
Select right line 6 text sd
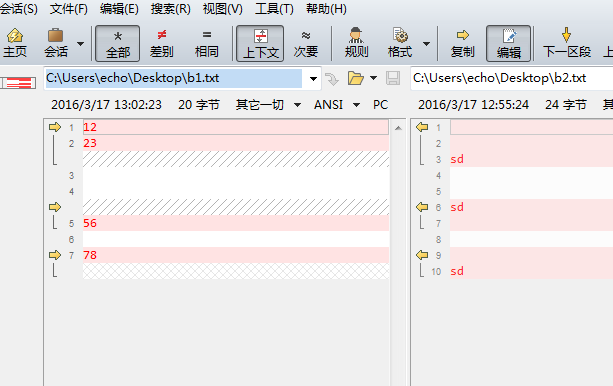(457, 207)
